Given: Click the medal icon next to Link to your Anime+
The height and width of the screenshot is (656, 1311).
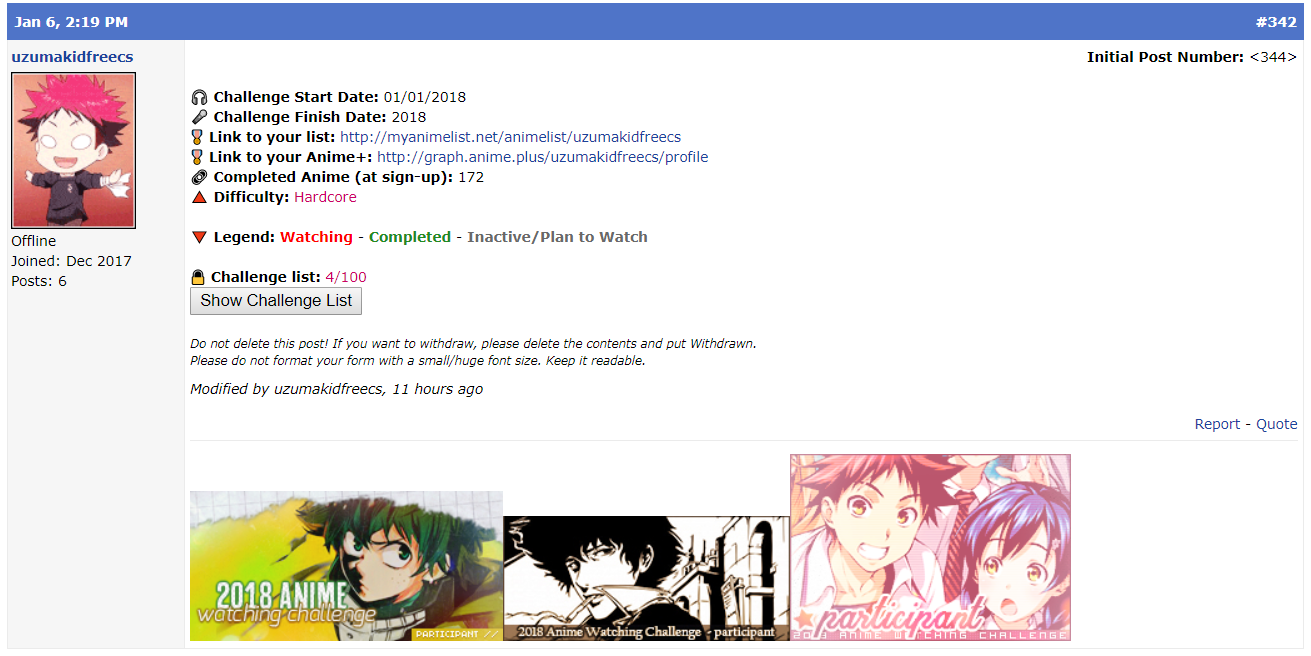Looking at the screenshot, I should (197, 157).
